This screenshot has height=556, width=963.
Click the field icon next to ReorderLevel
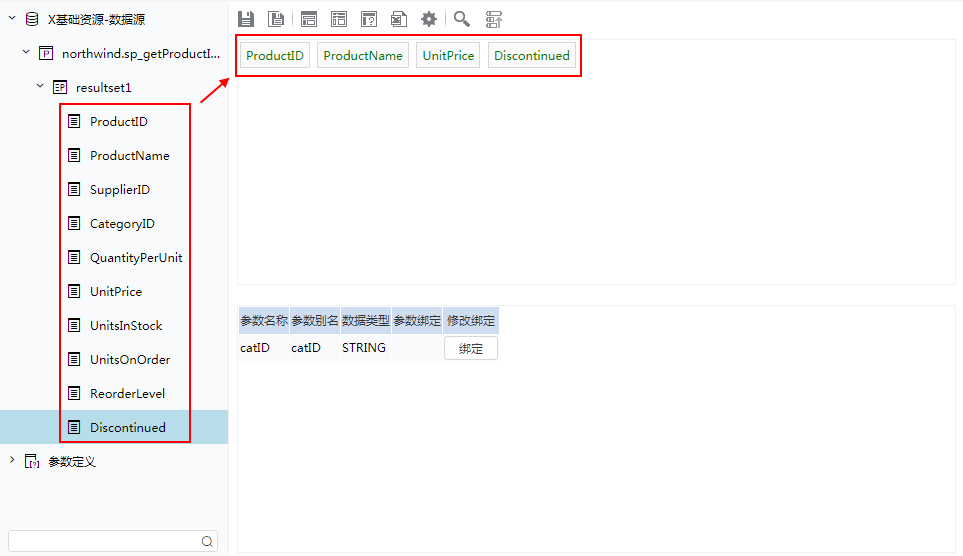[74, 393]
